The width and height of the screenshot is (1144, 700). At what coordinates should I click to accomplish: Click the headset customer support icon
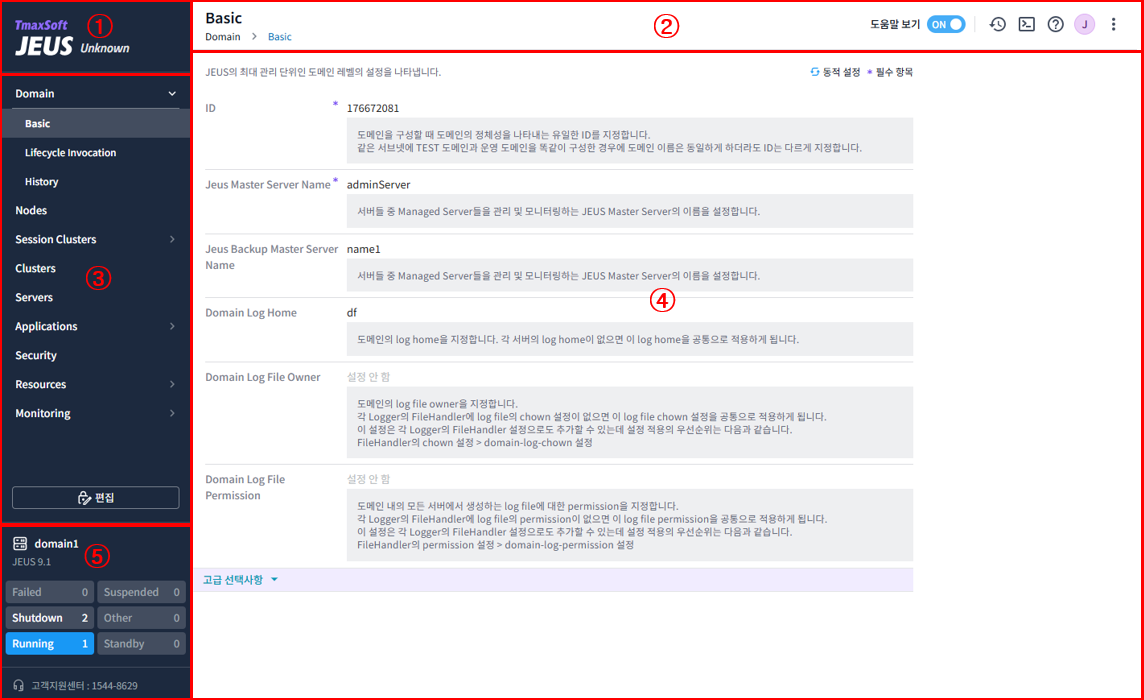[19, 686]
